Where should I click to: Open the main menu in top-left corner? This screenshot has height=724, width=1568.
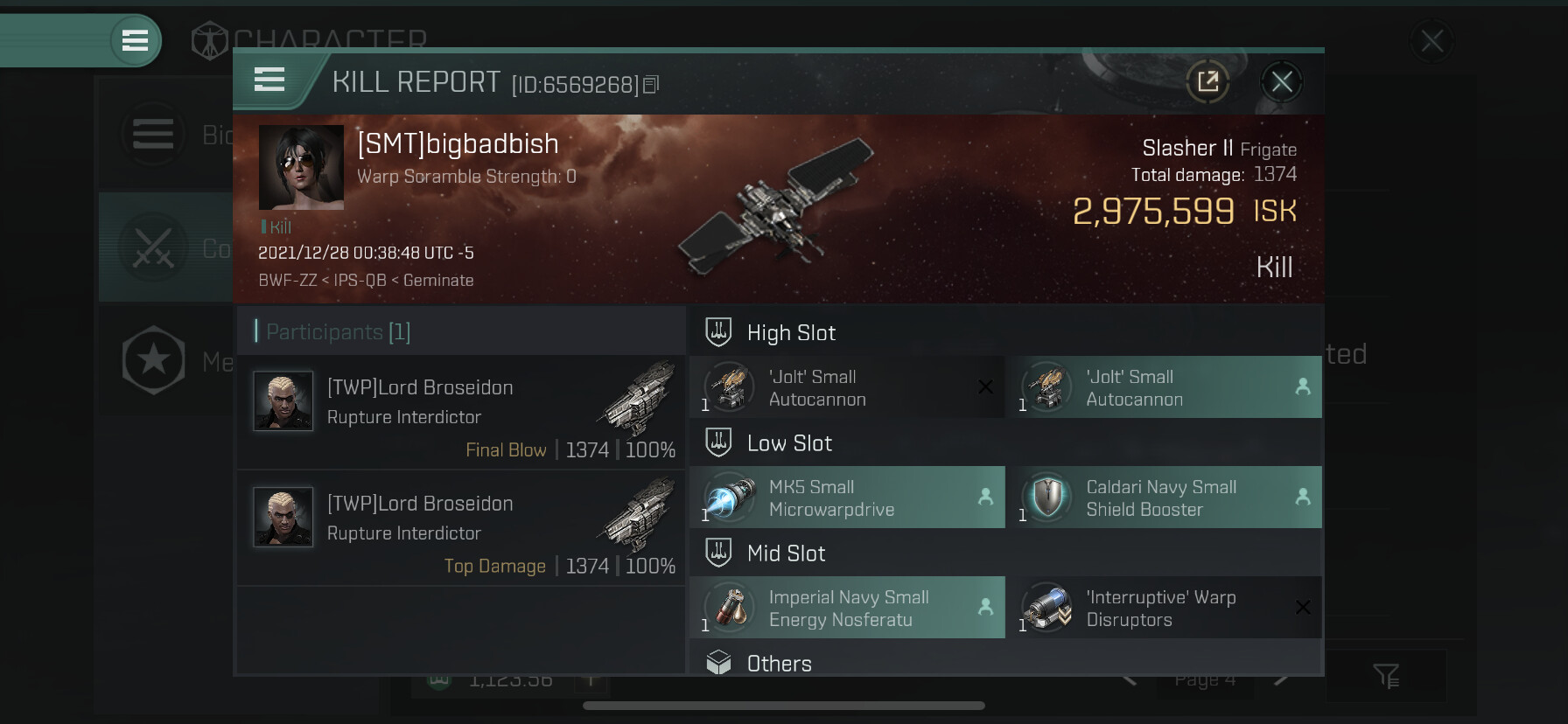point(135,40)
